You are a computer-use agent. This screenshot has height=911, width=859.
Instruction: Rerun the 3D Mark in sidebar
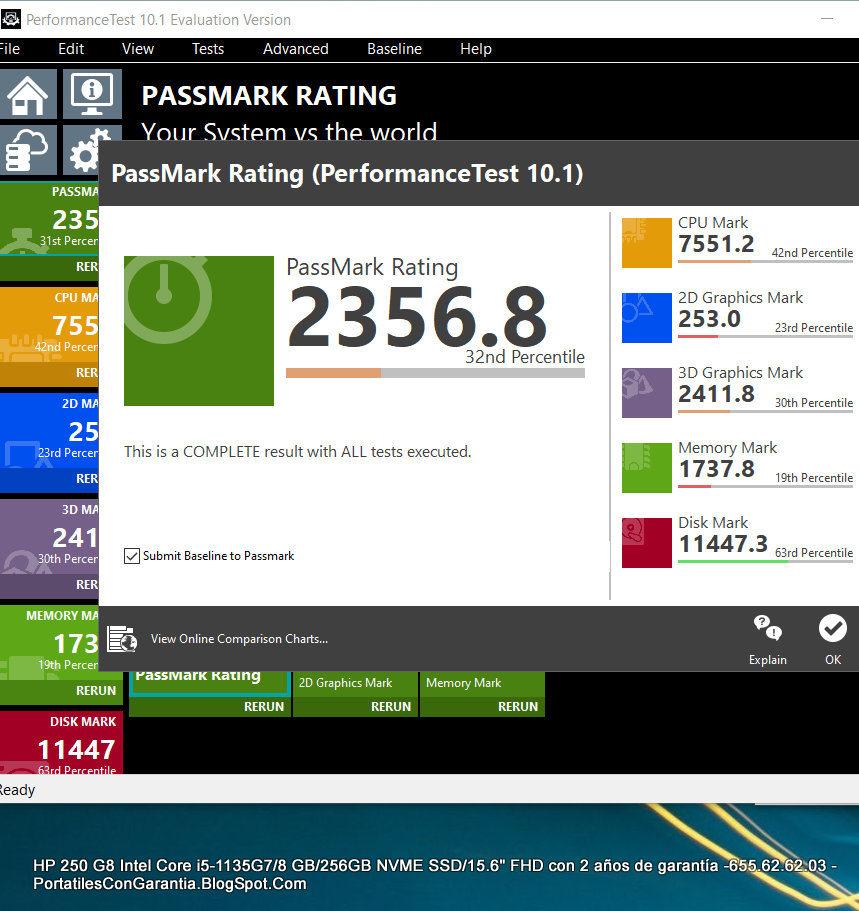point(87,584)
